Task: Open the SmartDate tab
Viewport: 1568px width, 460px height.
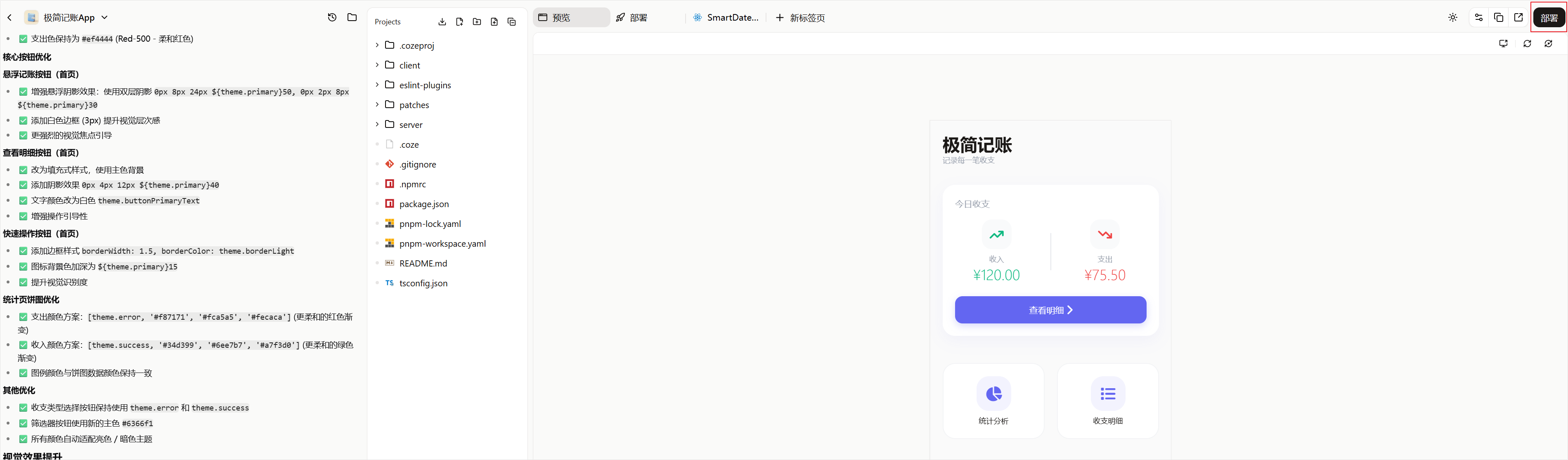Action: (x=726, y=18)
